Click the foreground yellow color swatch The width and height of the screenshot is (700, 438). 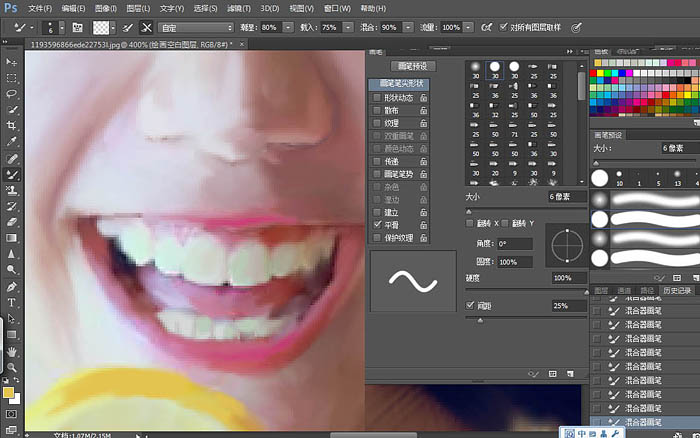click(x=8, y=393)
